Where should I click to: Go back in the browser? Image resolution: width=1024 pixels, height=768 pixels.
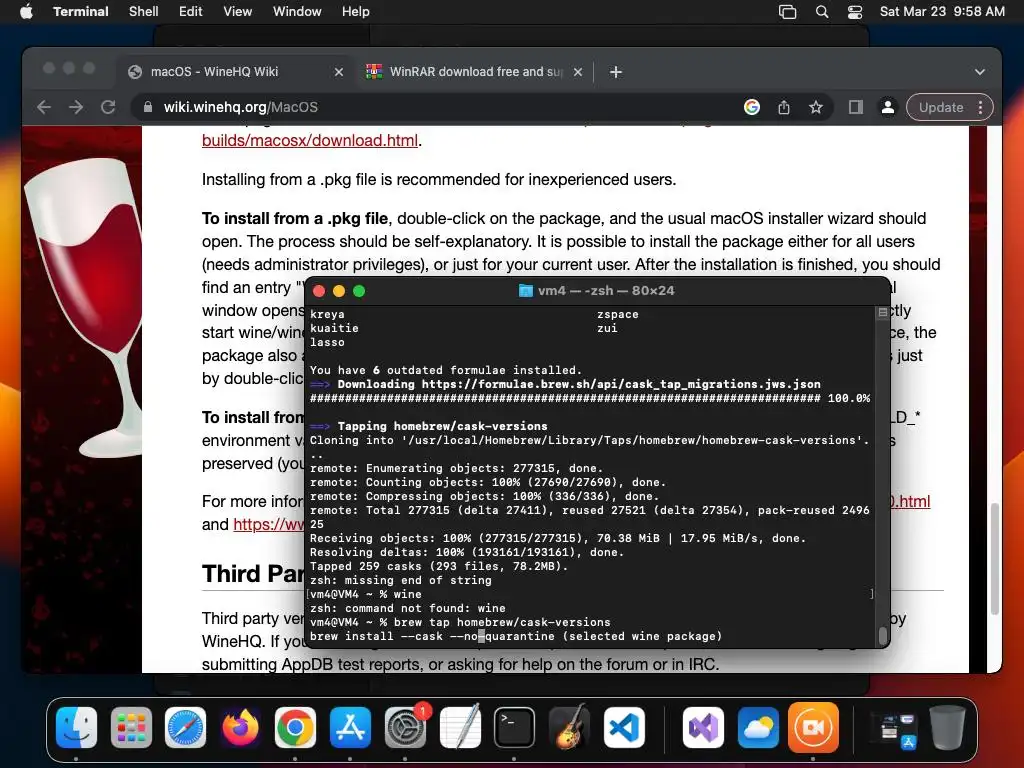click(44, 107)
